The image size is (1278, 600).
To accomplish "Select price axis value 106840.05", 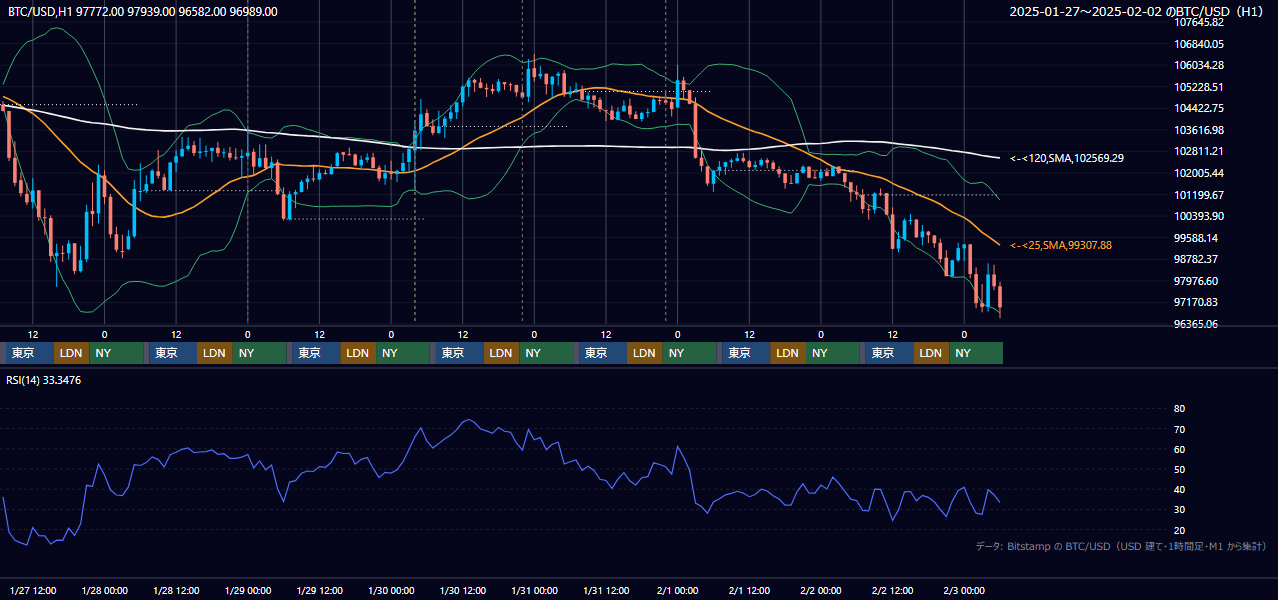I will point(1199,44).
